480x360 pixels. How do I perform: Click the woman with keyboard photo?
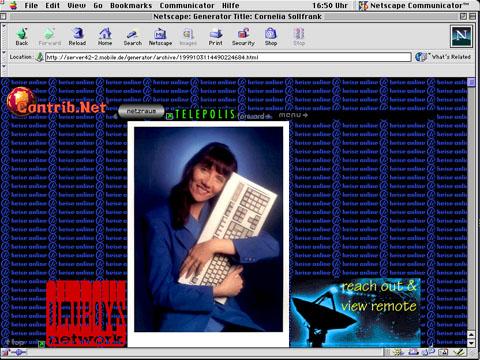[208, 229]
